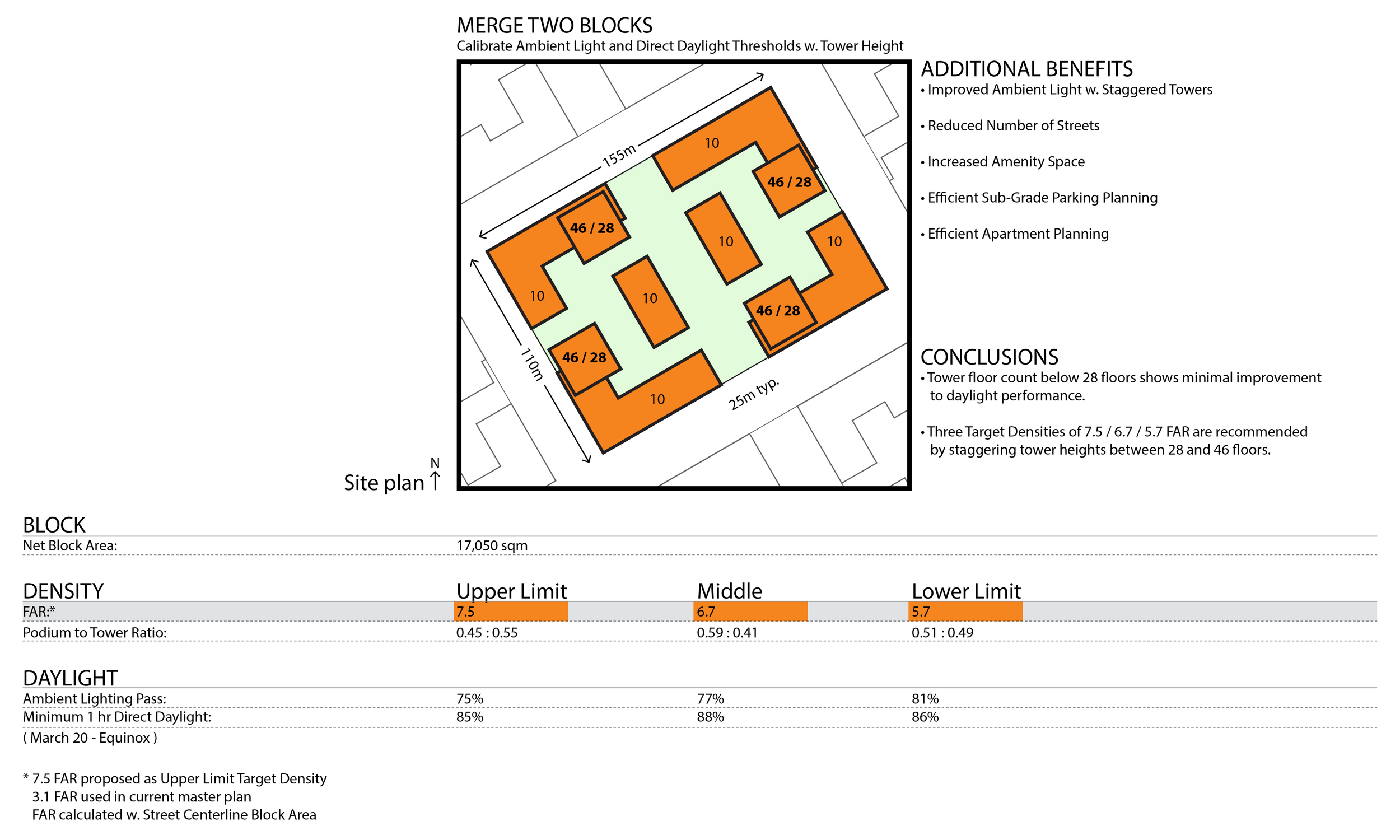Viewport: 1400px width, 840px height.
Task: Click the FAR calculated w. Street Centerline footnote
Action: click(x=174, y=815)
